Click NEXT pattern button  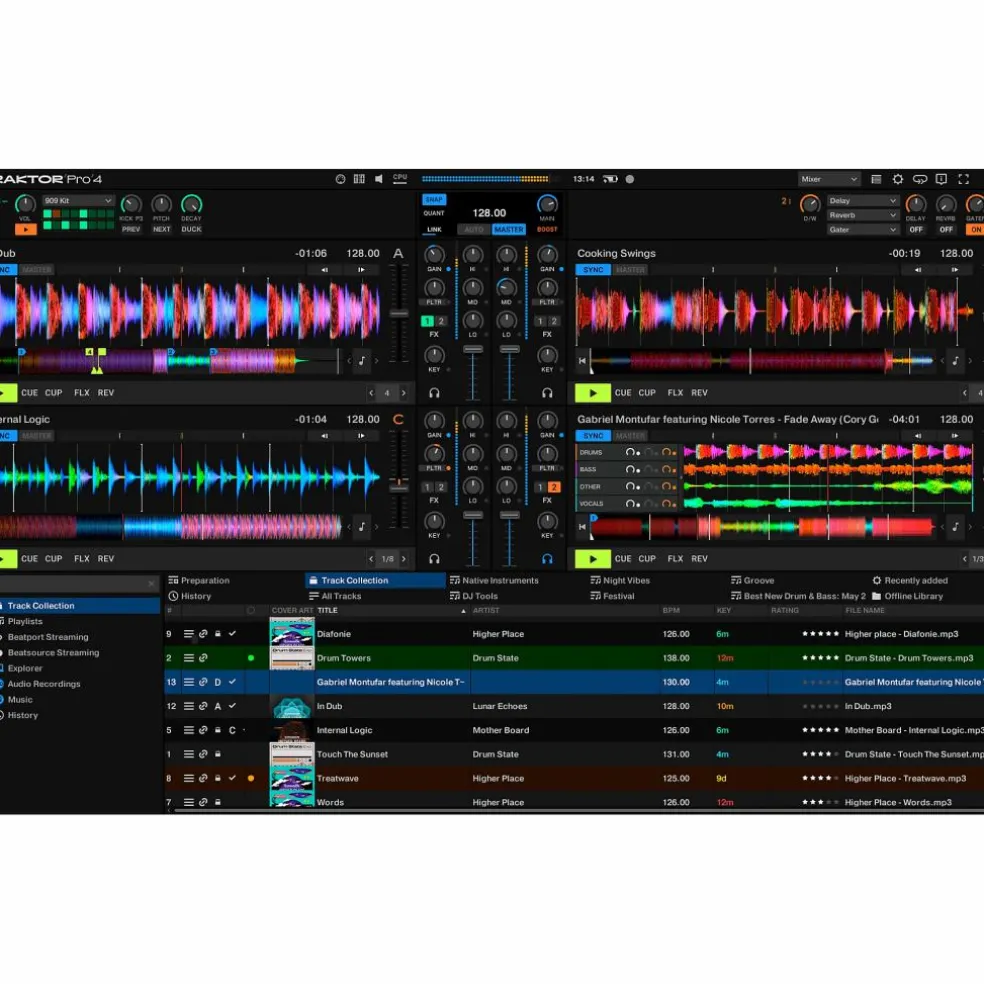click(161, 230)
